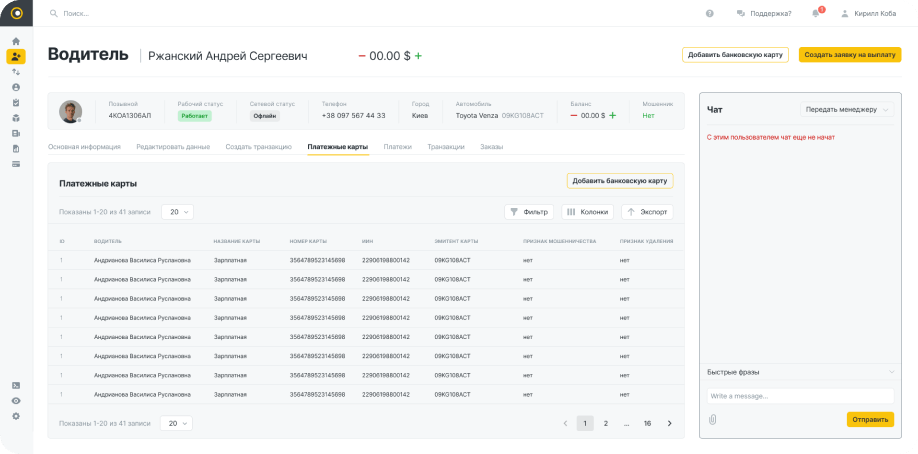Open the Основная информация tab
The width and height of the screenshot is (918, 454).
(84, 147)
